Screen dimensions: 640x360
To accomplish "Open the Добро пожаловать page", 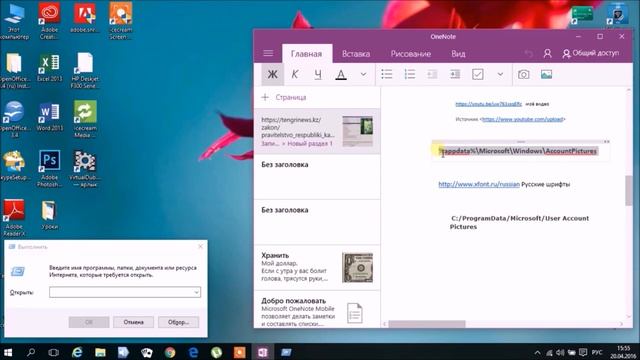I will [x=317, y=309].
